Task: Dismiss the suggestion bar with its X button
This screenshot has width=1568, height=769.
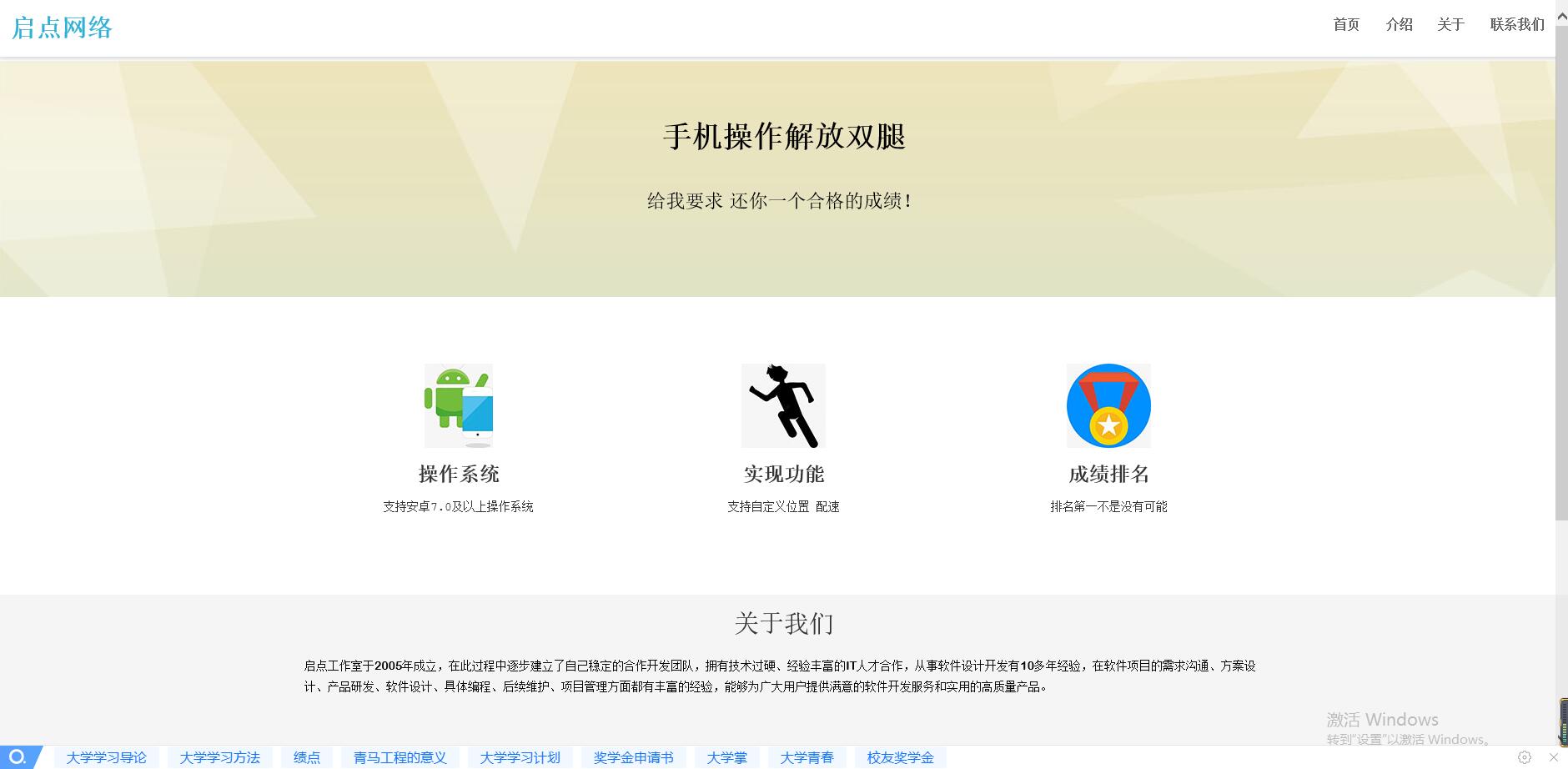Action: (1558, 757)
